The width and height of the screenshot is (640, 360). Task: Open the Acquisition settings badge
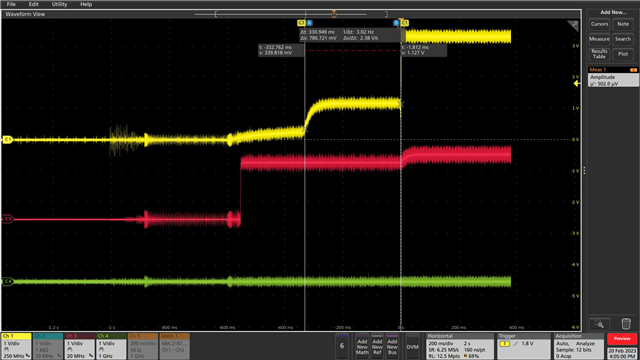click(579, 346)
